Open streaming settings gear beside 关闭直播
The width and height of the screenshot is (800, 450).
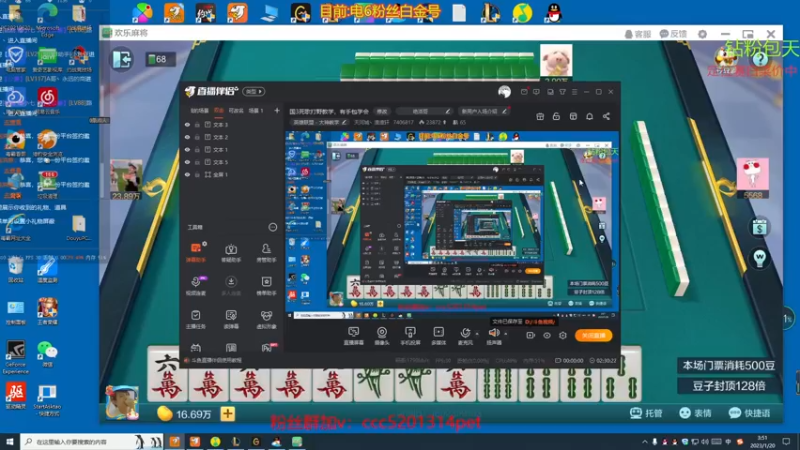click(563, 335)
